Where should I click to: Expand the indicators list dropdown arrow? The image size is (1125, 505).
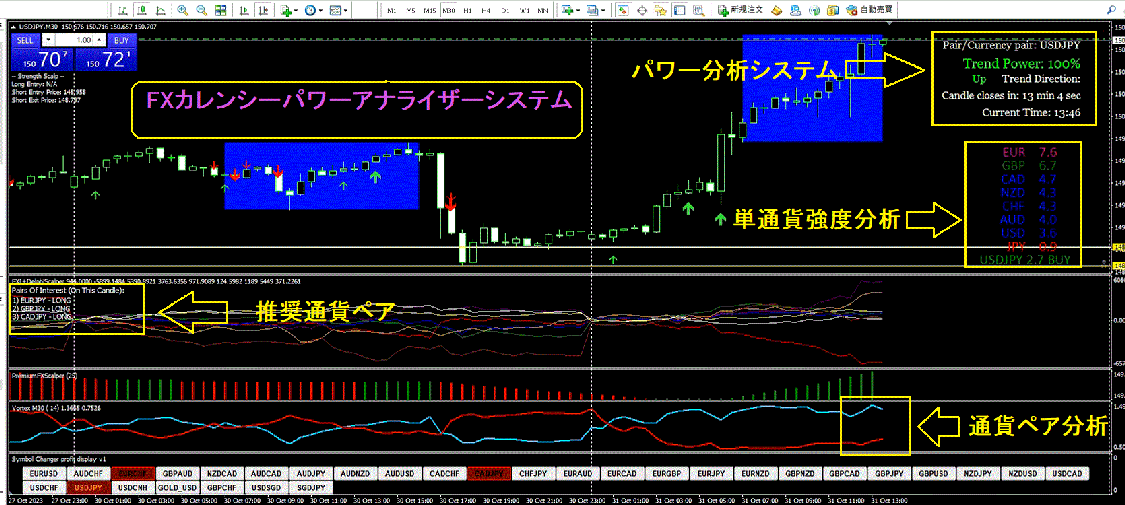coord(297,10)
